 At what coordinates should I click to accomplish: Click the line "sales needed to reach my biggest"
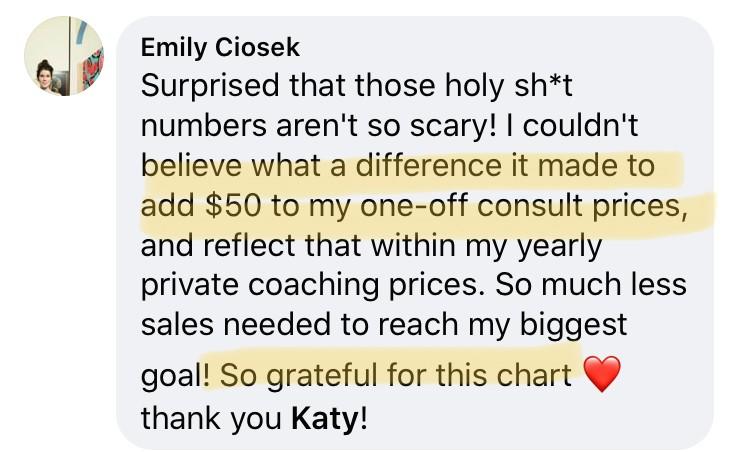(x=383, y=326)
